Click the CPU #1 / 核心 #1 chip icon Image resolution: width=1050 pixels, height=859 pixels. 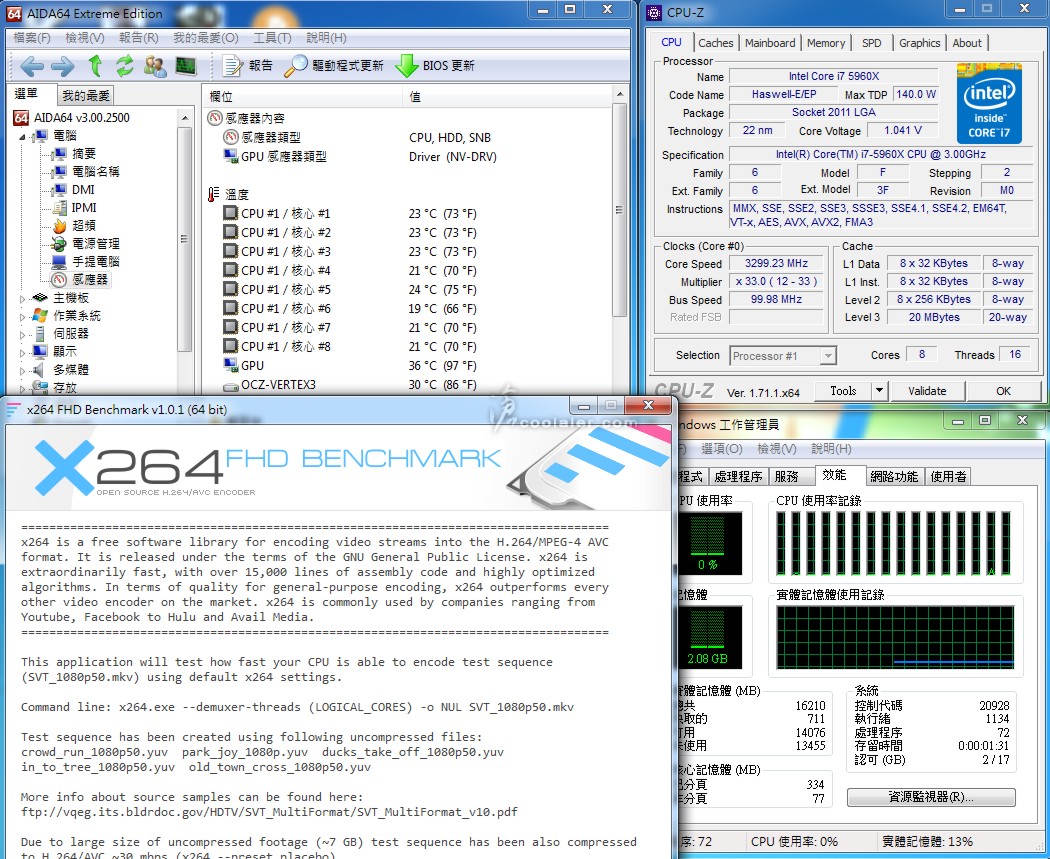[231, 214]
